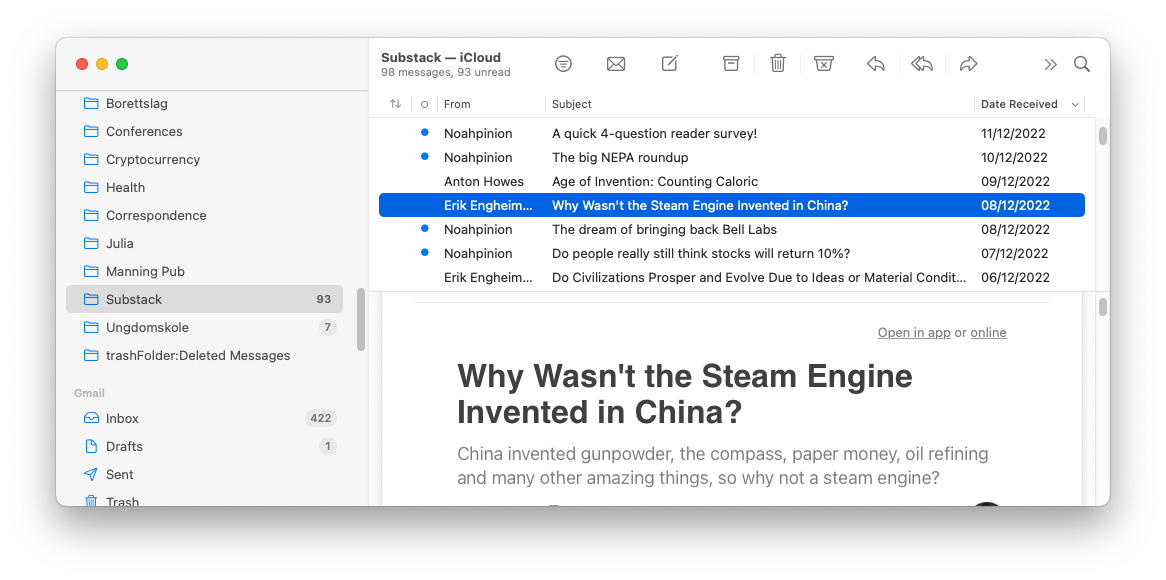This screenshot has height=580, width=1166.
Task: Toggle the message filter icon
Action: click(564, 64)
